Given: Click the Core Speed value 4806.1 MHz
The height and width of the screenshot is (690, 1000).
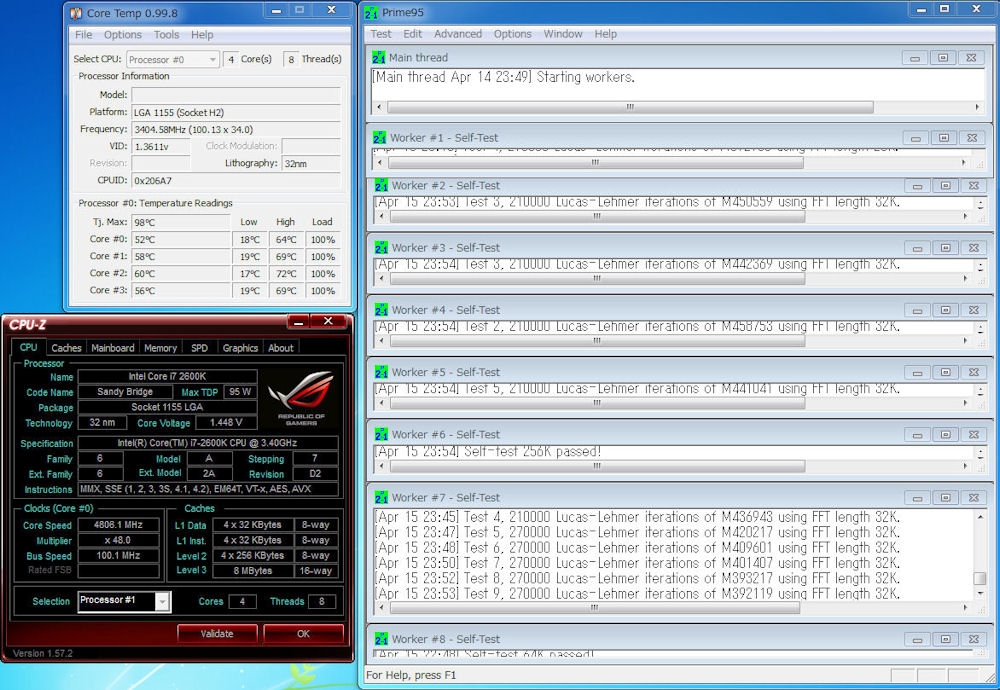Looking at the screenshot, I should click(118, 525).
